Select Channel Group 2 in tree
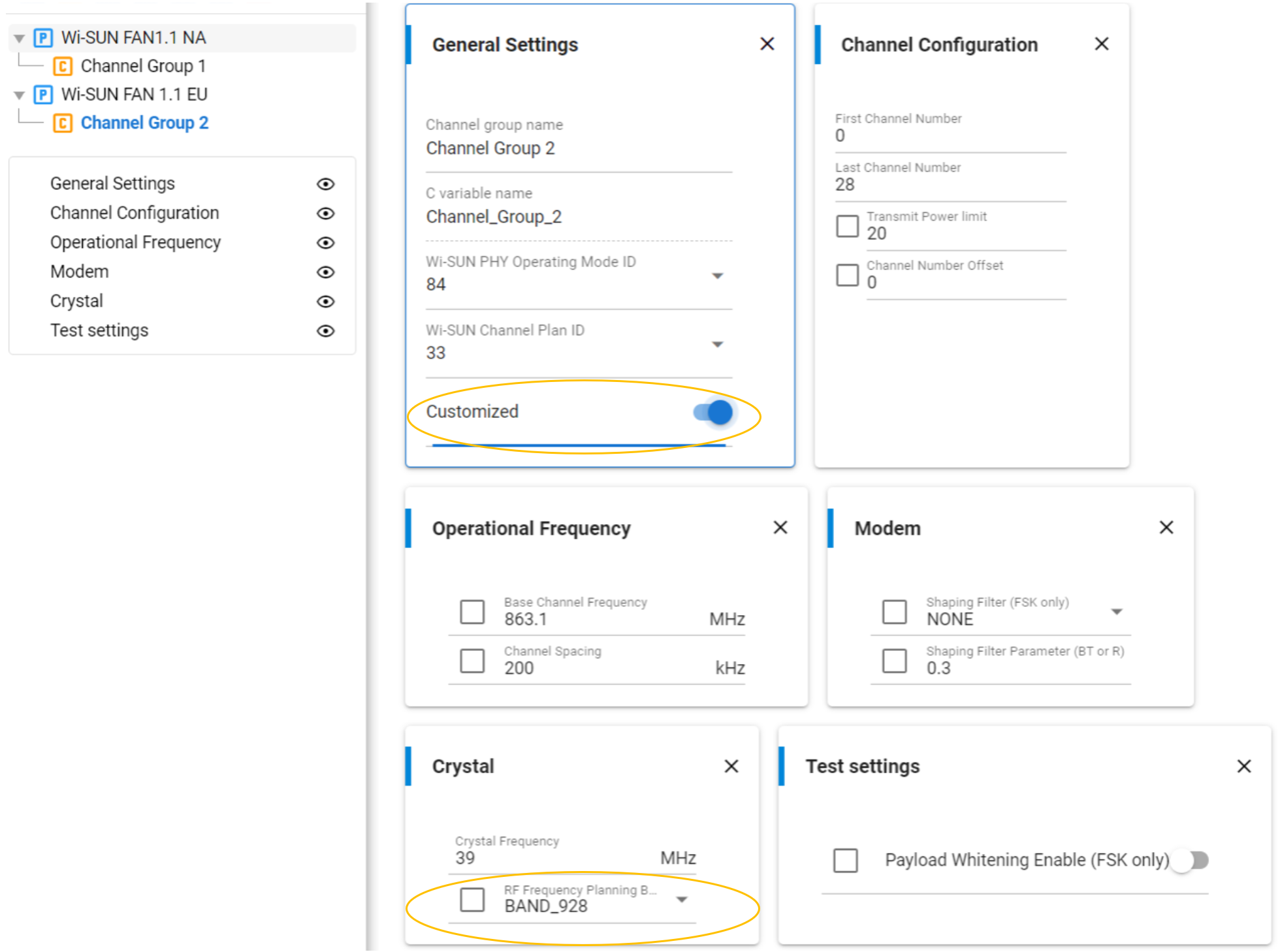Screen dimensions: 1280x952 pyautogui.click(x=144, y=123)
